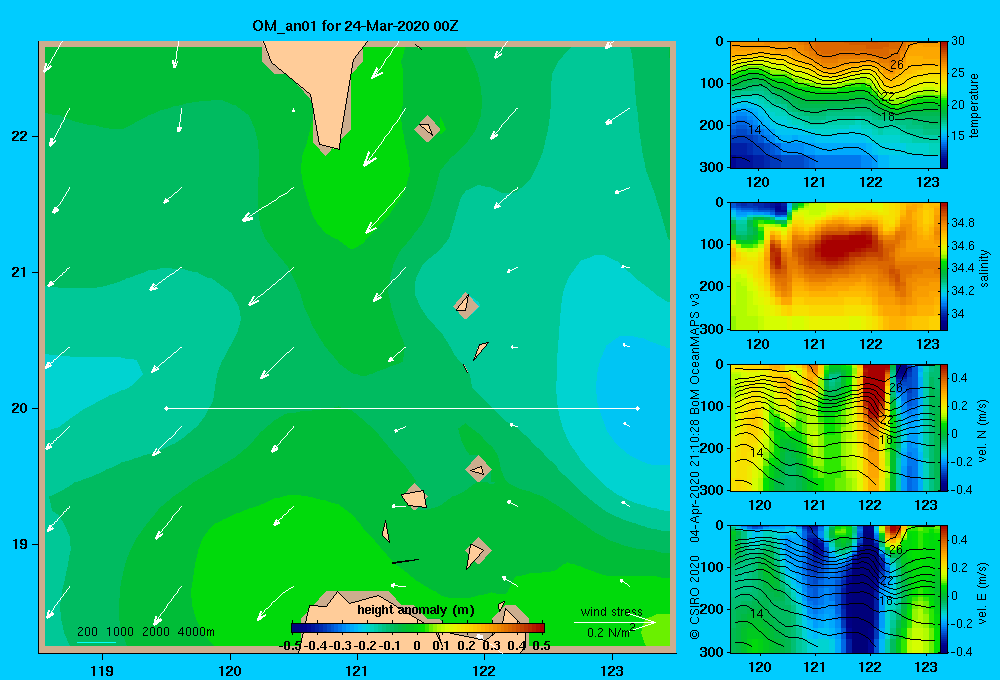Open the eastward velocity section plot
Screen dimensions: 1000x680
pos(834,589)
